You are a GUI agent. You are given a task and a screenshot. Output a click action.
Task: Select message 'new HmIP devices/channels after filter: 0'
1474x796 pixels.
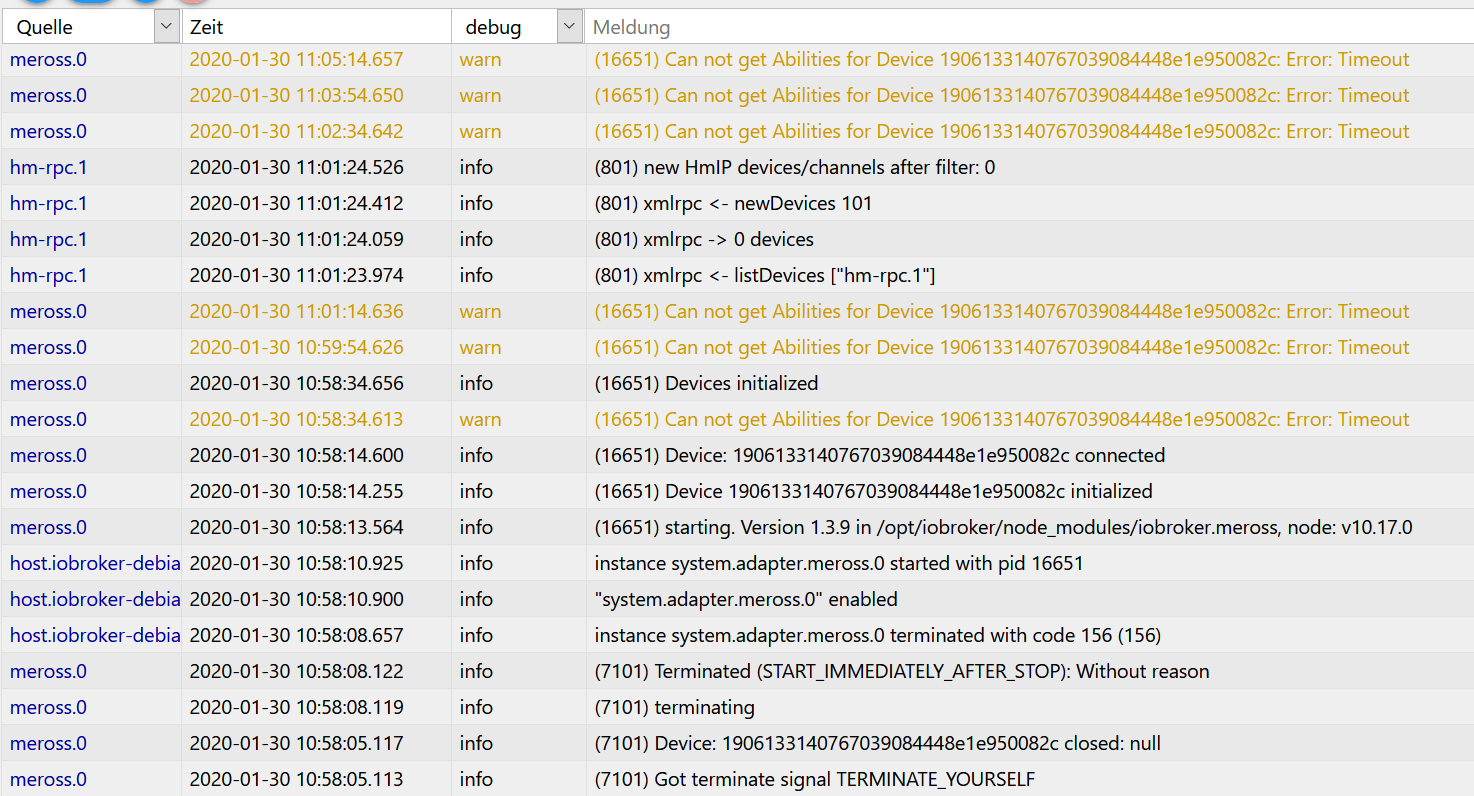(795, 167)
